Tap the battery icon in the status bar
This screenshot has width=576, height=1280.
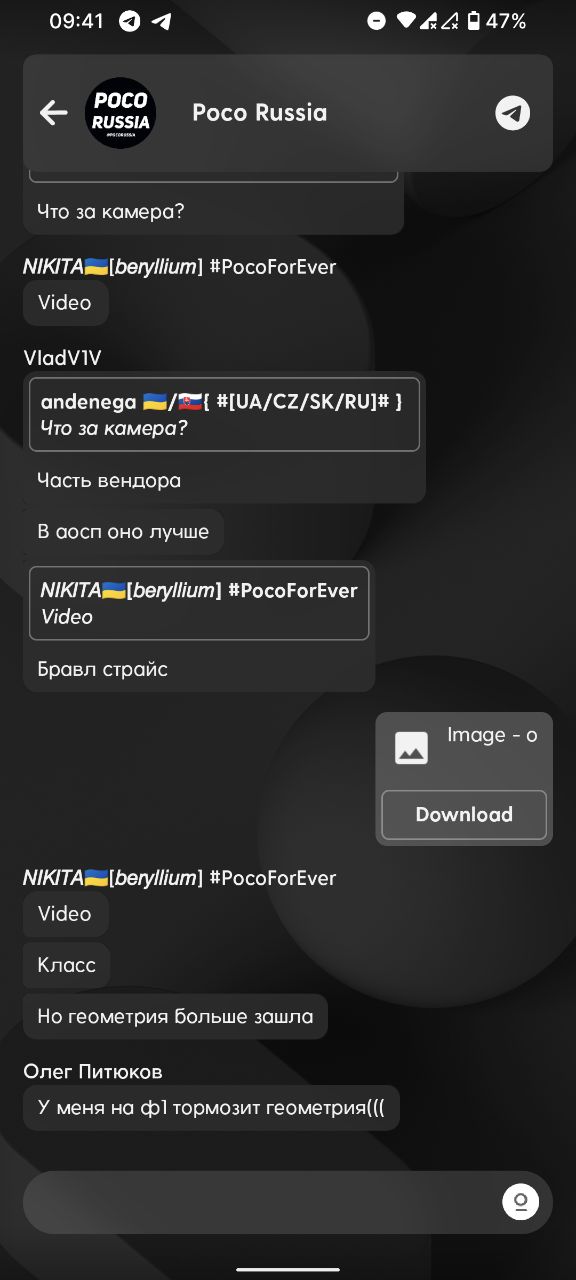pyautogui.click(x=474, y=21)
